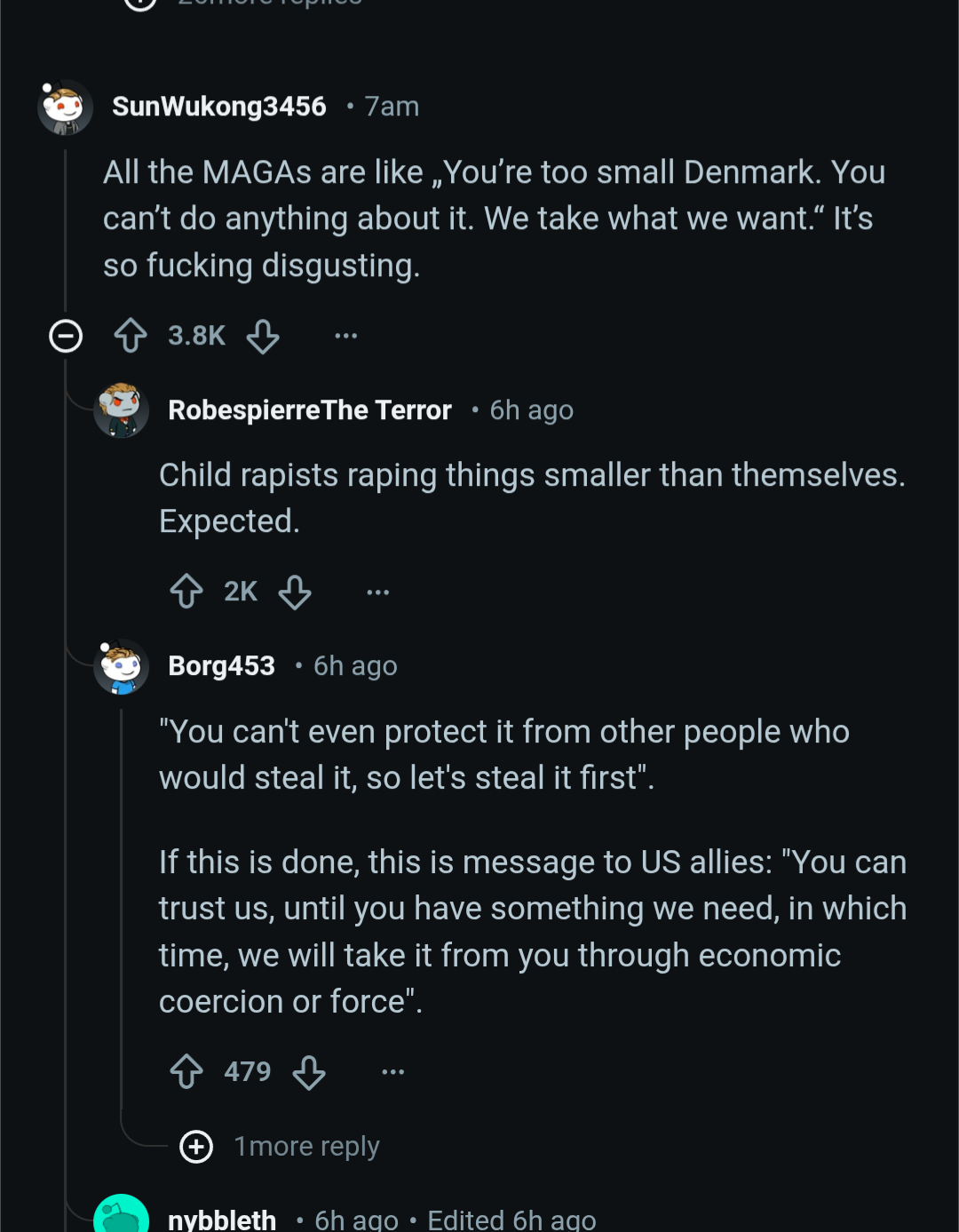Upvote Borg453's comment
Viewport: 959px width, 1232px height.
pyautogui.click(x=186, y=1072)
